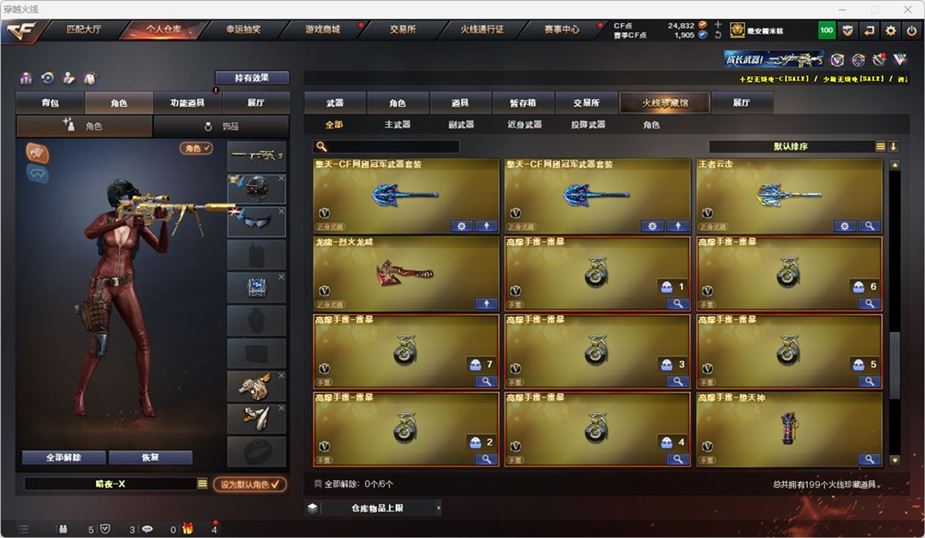The width and height of the screenshot is (925, 538).
Task: Click the 恢复 button under character
Action: [x=150, y=457]
